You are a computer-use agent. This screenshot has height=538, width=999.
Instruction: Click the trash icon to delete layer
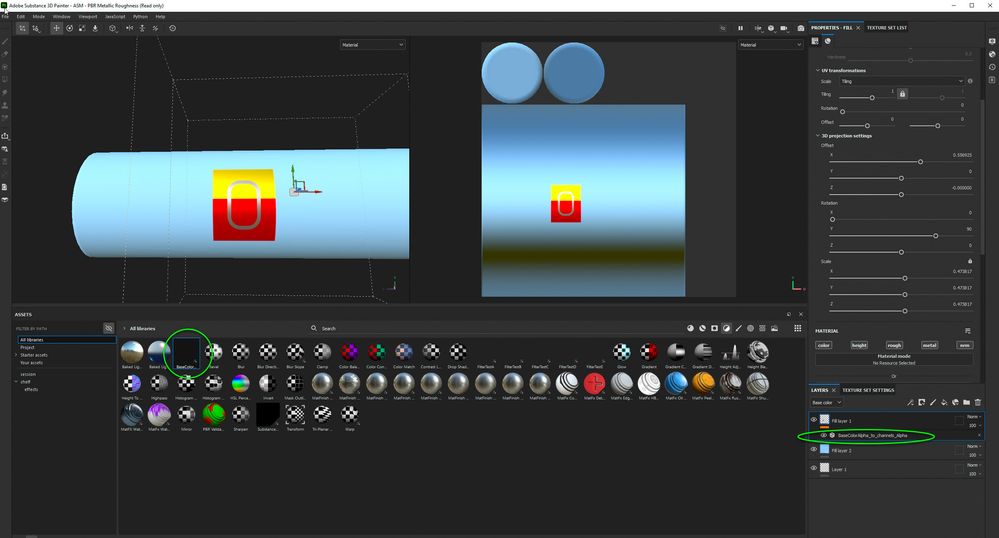tap(977, 402)
